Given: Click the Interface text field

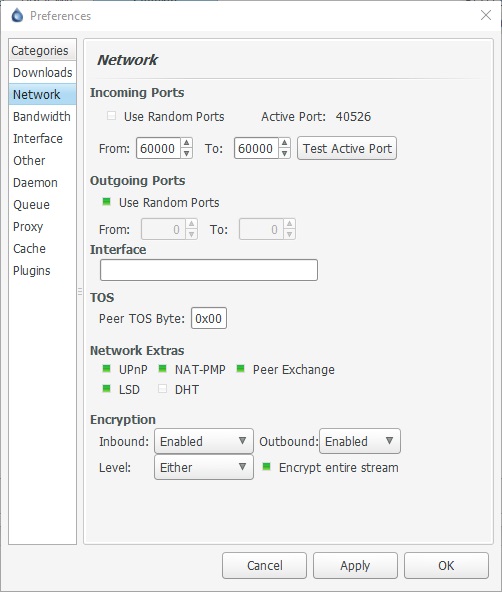Looking at the screenshot, I should point(209,270).
